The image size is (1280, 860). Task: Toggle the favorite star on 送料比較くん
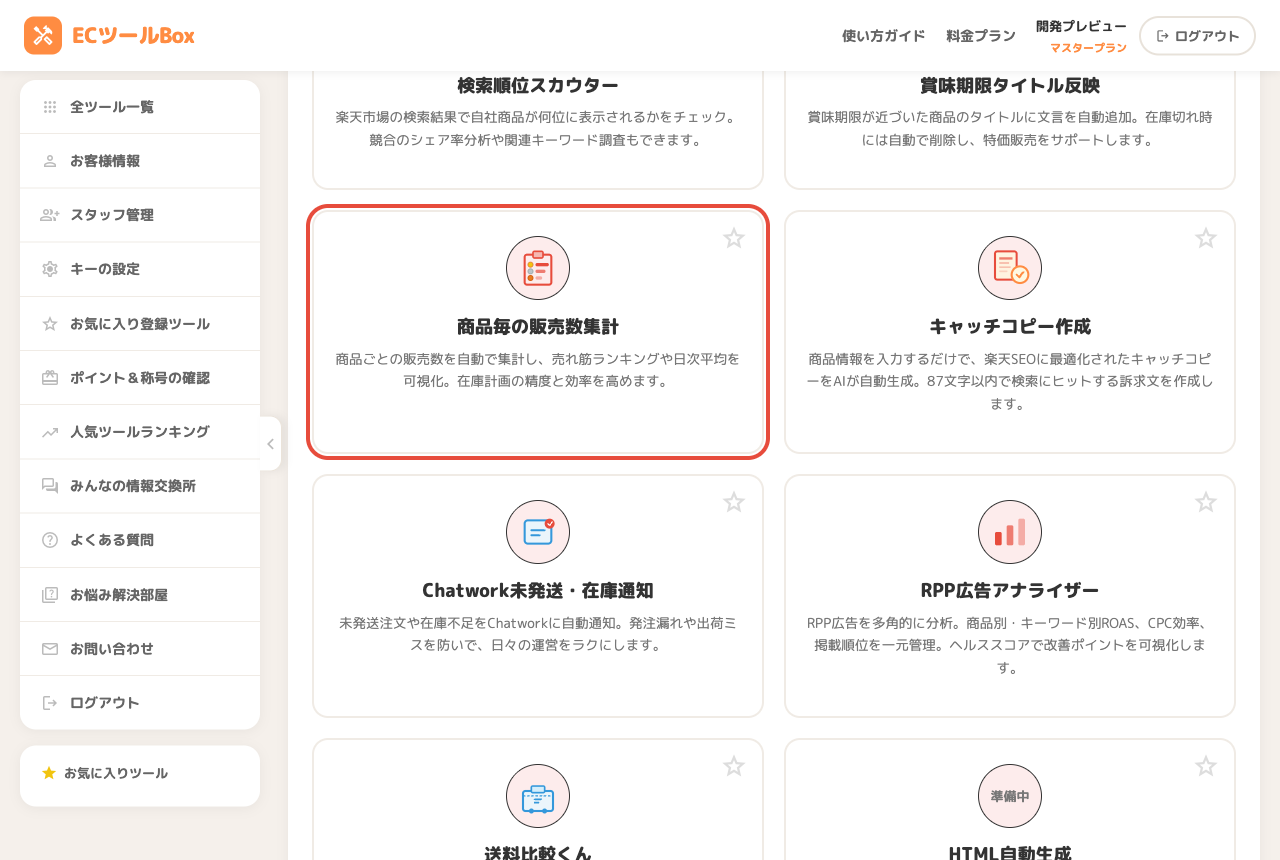(x=734, y=766)
